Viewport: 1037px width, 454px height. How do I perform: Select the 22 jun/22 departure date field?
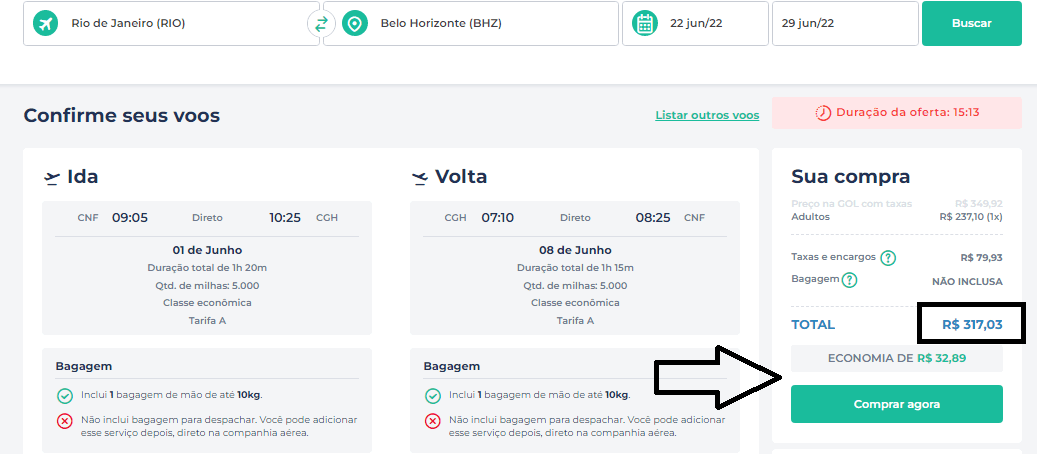(695, 23)
